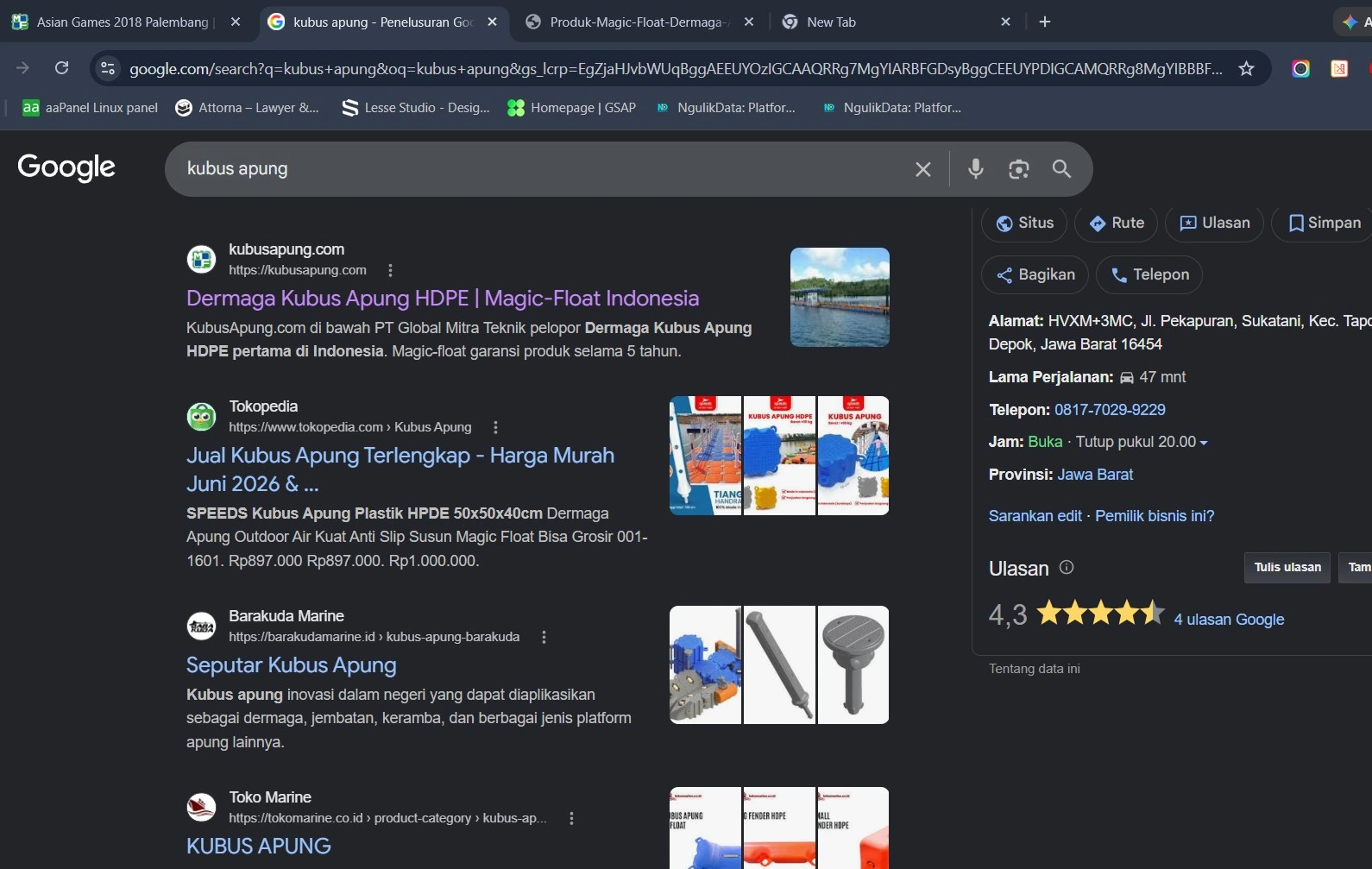Viewport: 1372px width, 869px height.
Task: Click the kubus apung search input field
Action: (544, 169)
